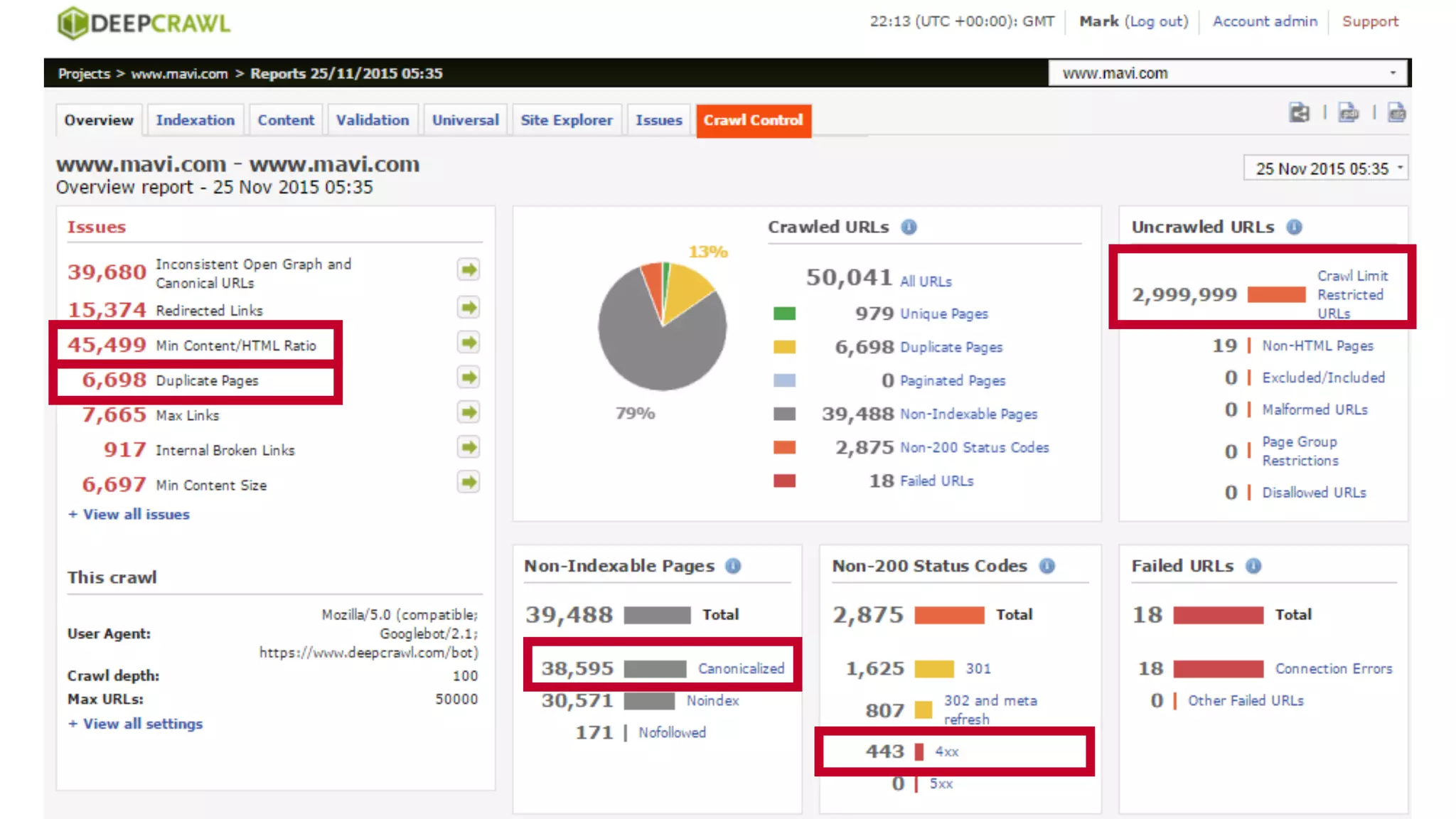Image resolution: width=1456 pixels, height=819 pixels.
Task: Click the Duplicate Pages link in Crawled URLs
Action: coord(951,347)
